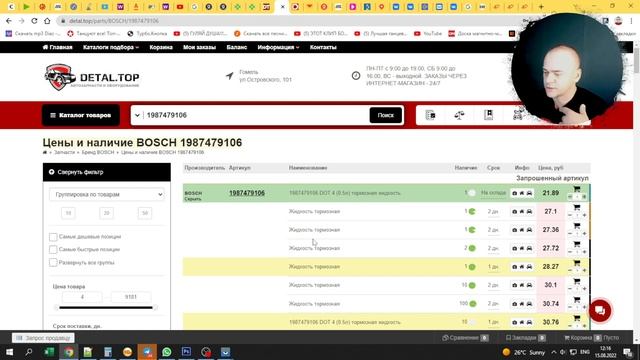The height and width of the screenshot is (360, 640).
Task: Click the browser address bar
Action: pyautogui.click(x=286, y=21)
